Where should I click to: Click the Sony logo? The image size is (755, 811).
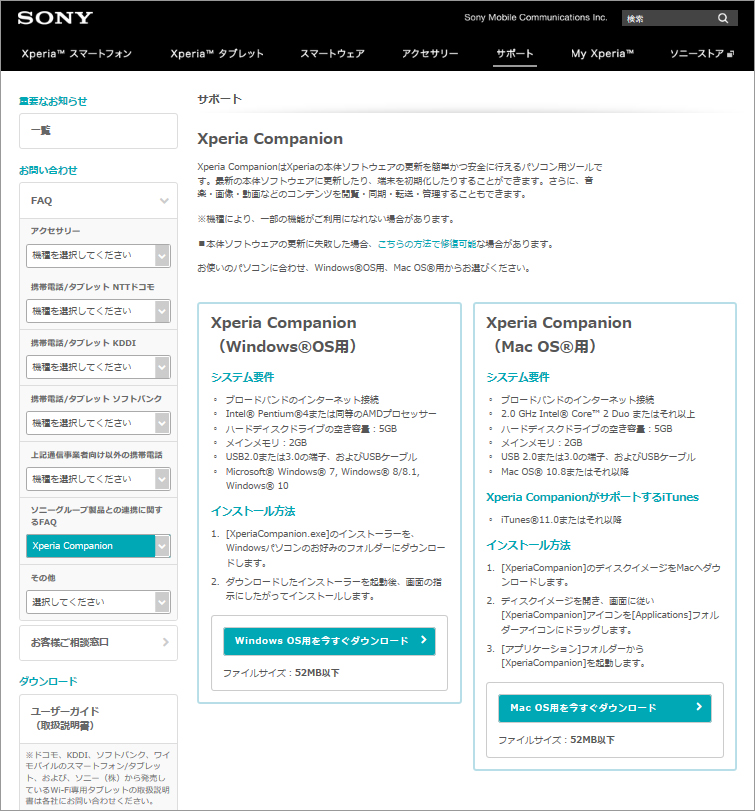tap(55, 18)
